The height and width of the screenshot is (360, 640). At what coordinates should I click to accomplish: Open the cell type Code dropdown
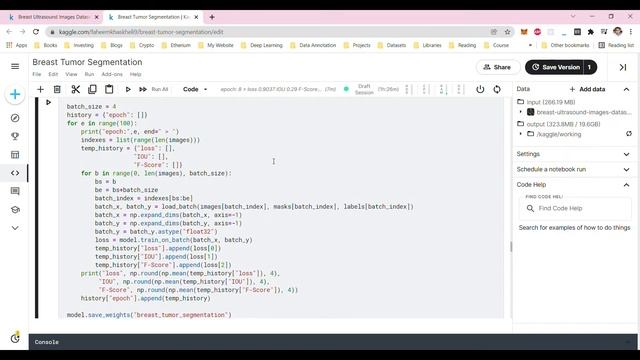point(195,89)
